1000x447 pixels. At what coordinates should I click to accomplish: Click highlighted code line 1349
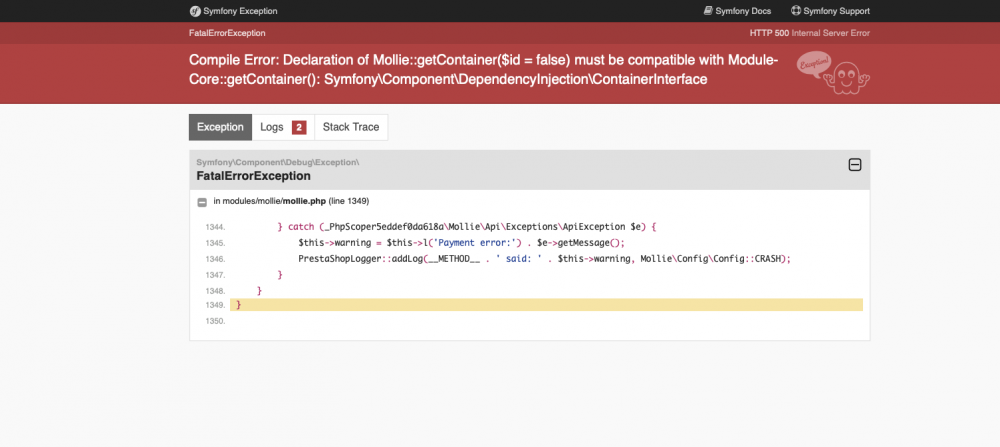coord(545,305)
